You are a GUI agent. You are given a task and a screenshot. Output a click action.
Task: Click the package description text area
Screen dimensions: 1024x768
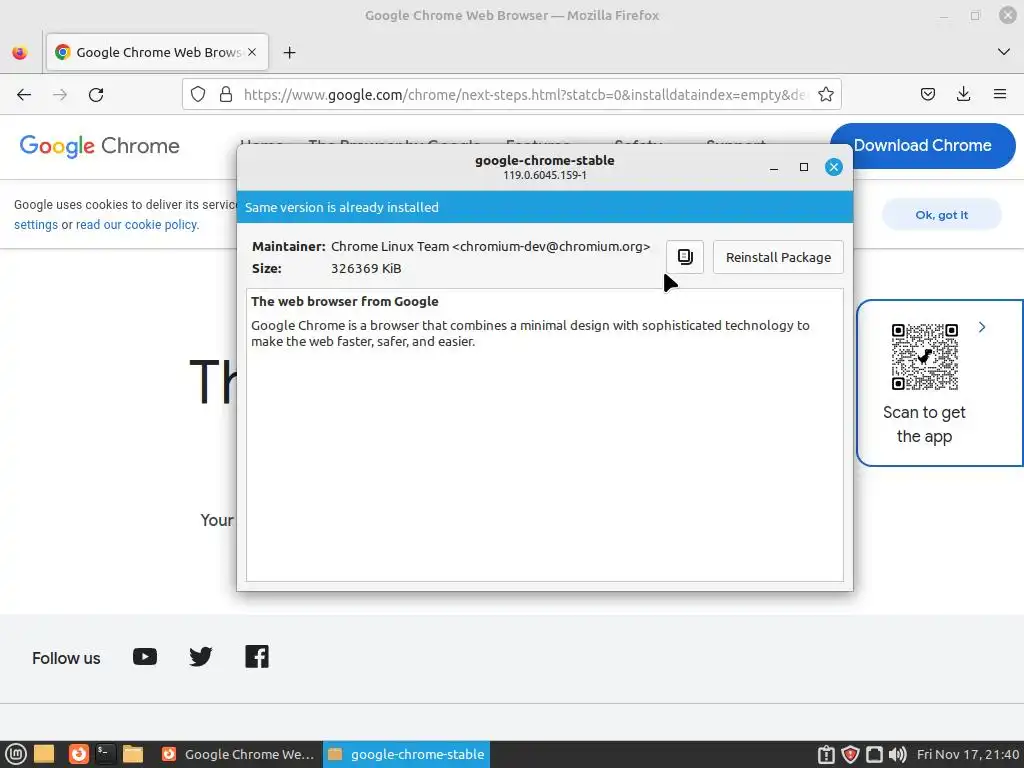point(545,435)
